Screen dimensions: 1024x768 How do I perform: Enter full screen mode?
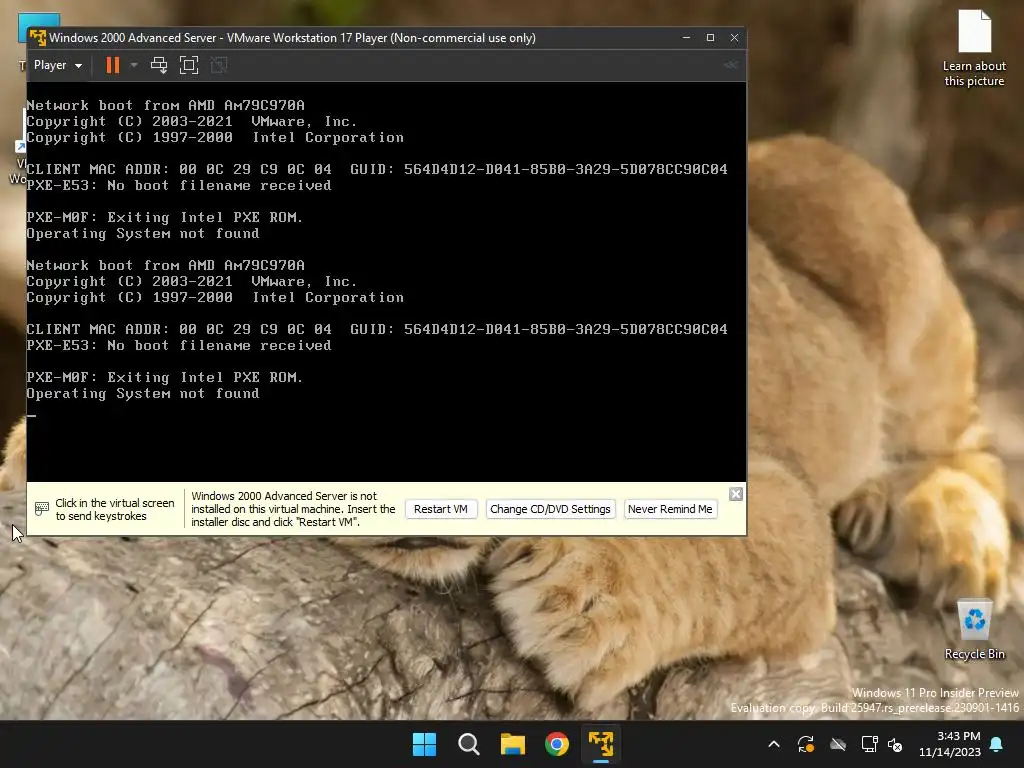pos(189,65)
